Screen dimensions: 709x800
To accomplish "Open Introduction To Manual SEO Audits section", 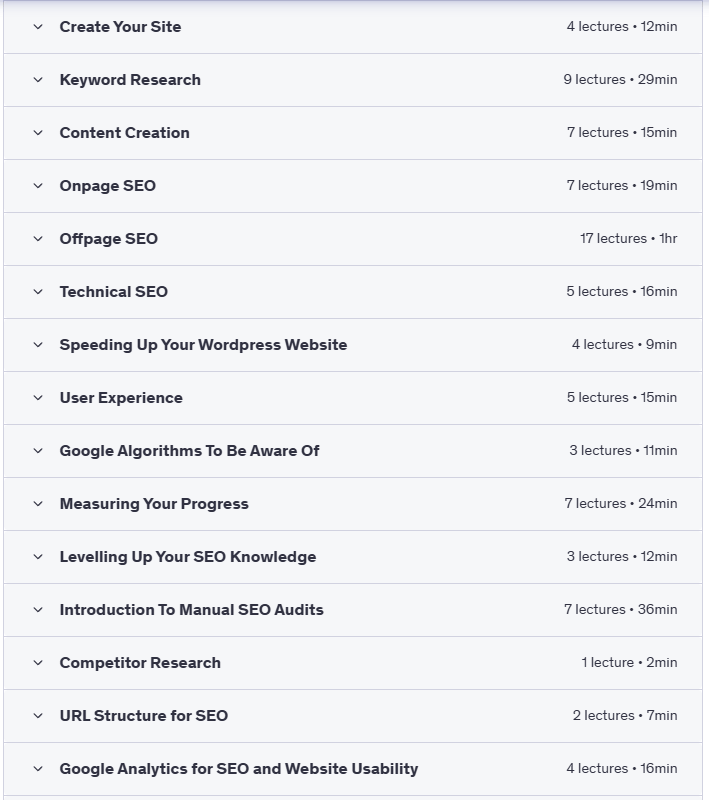I will click(x=191, y=610).
